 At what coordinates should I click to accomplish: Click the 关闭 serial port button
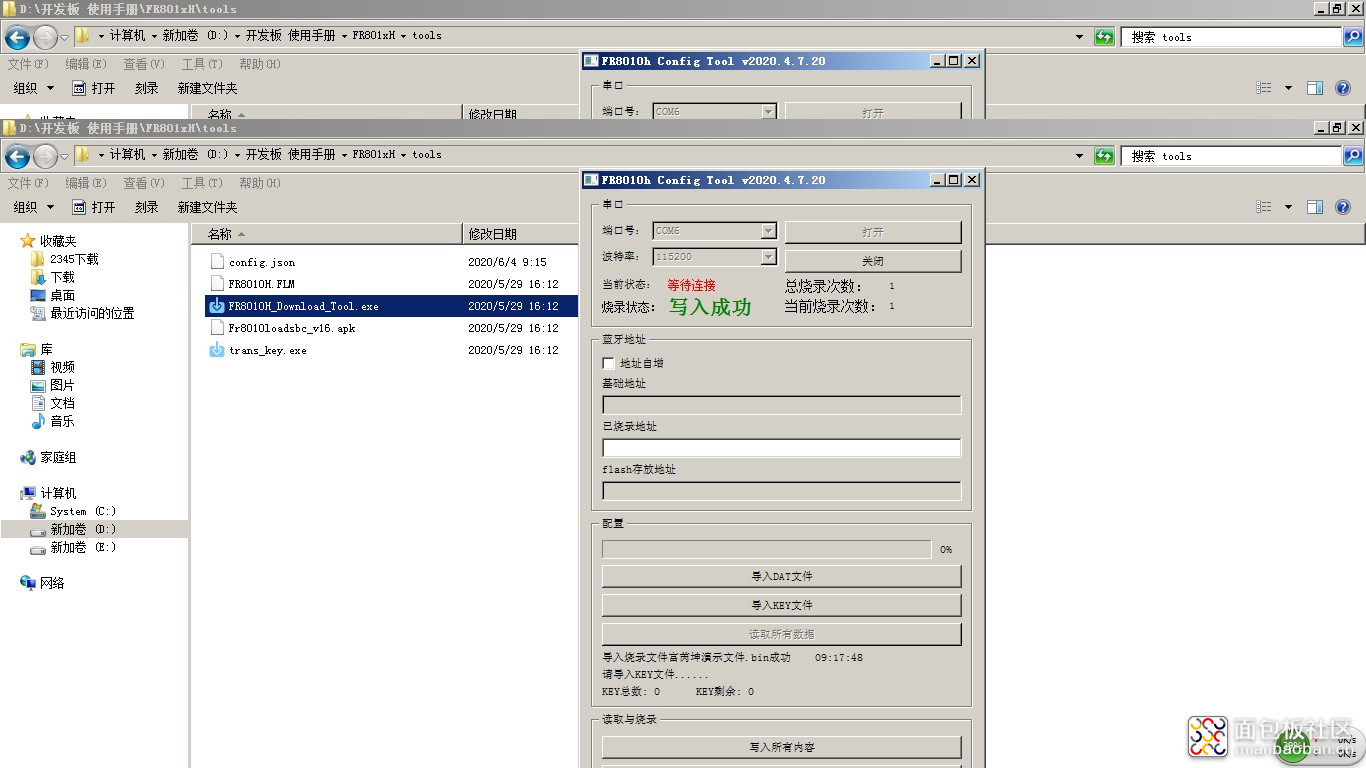(873, 261)
